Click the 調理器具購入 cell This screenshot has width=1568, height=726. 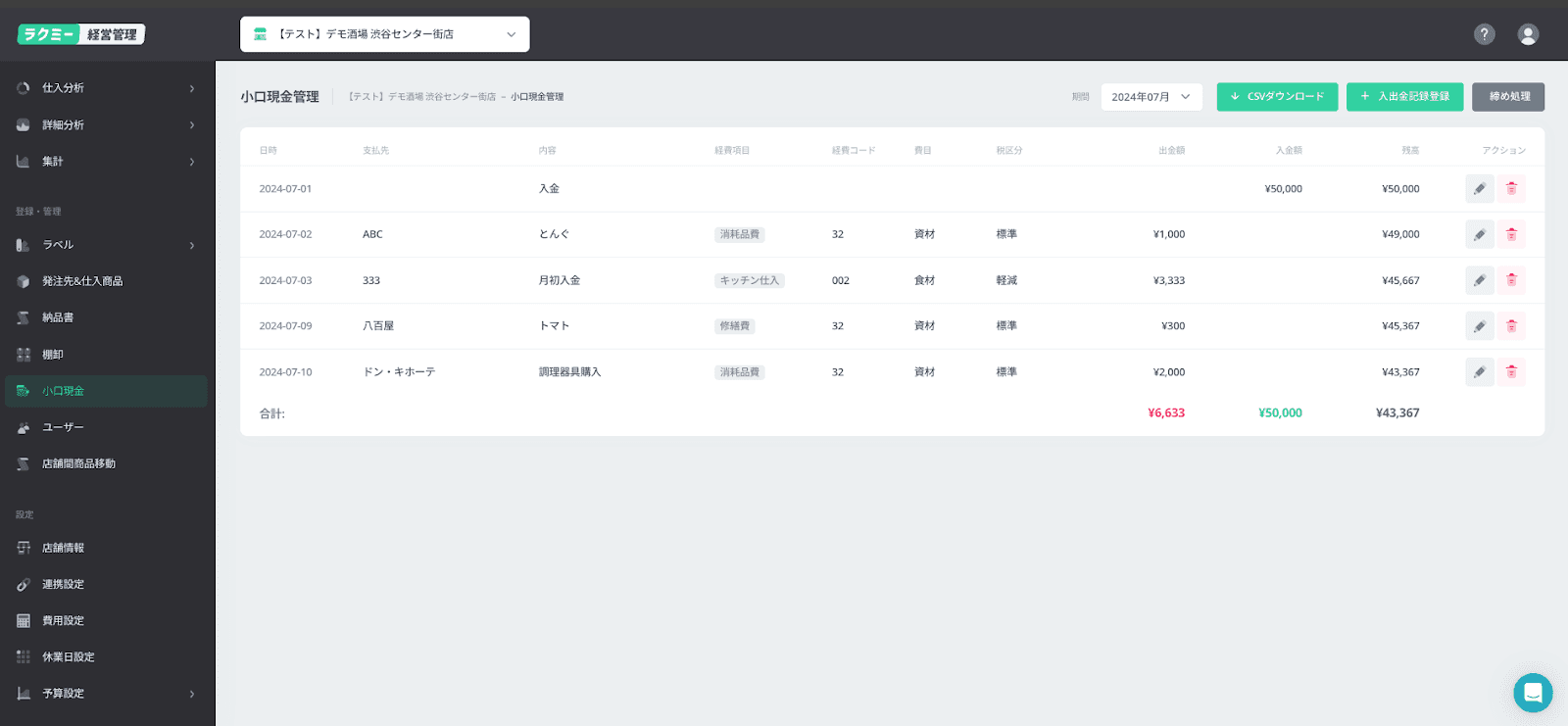569,372
